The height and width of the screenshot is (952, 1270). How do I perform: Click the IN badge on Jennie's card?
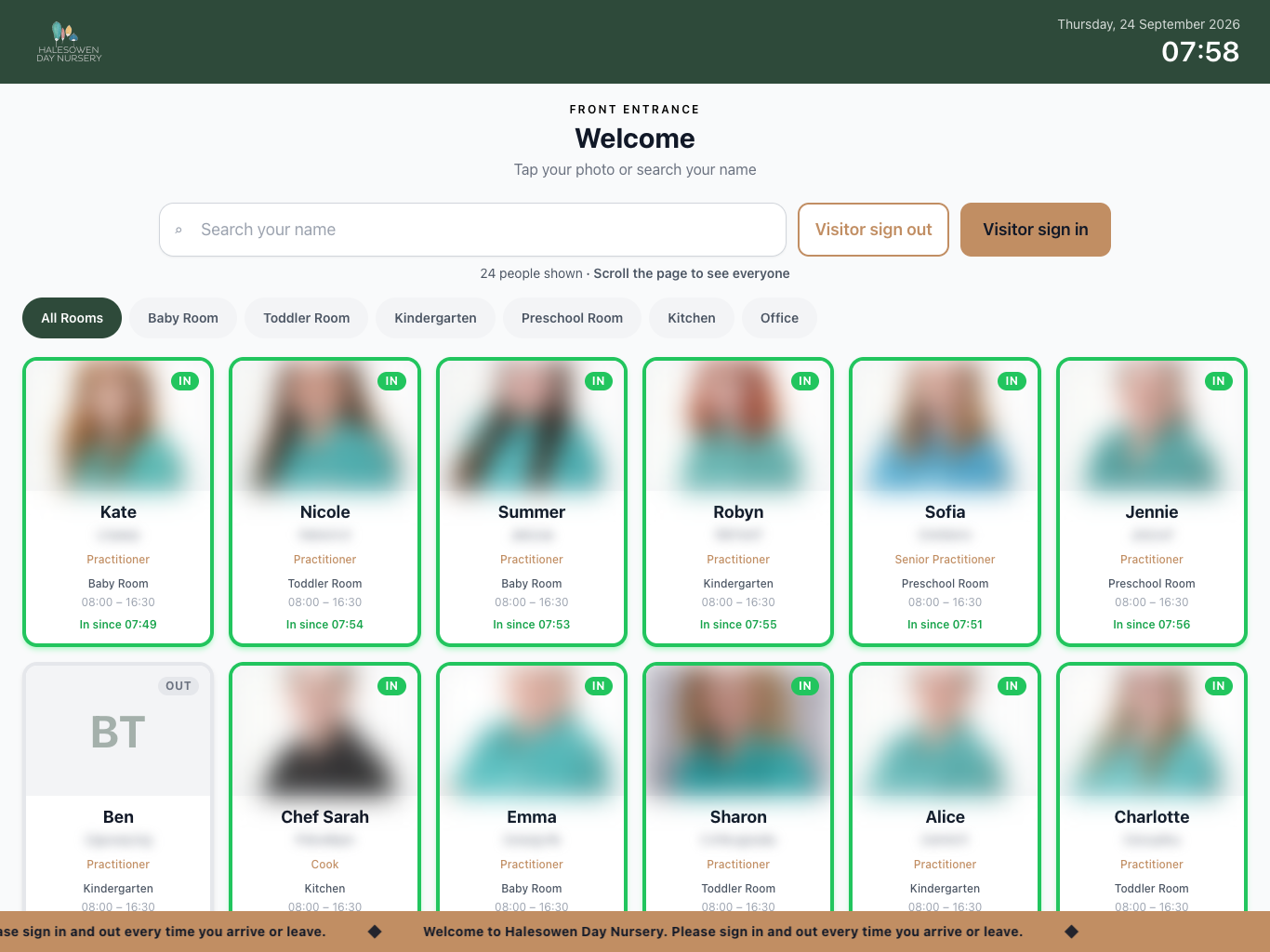click(1218, 381)
